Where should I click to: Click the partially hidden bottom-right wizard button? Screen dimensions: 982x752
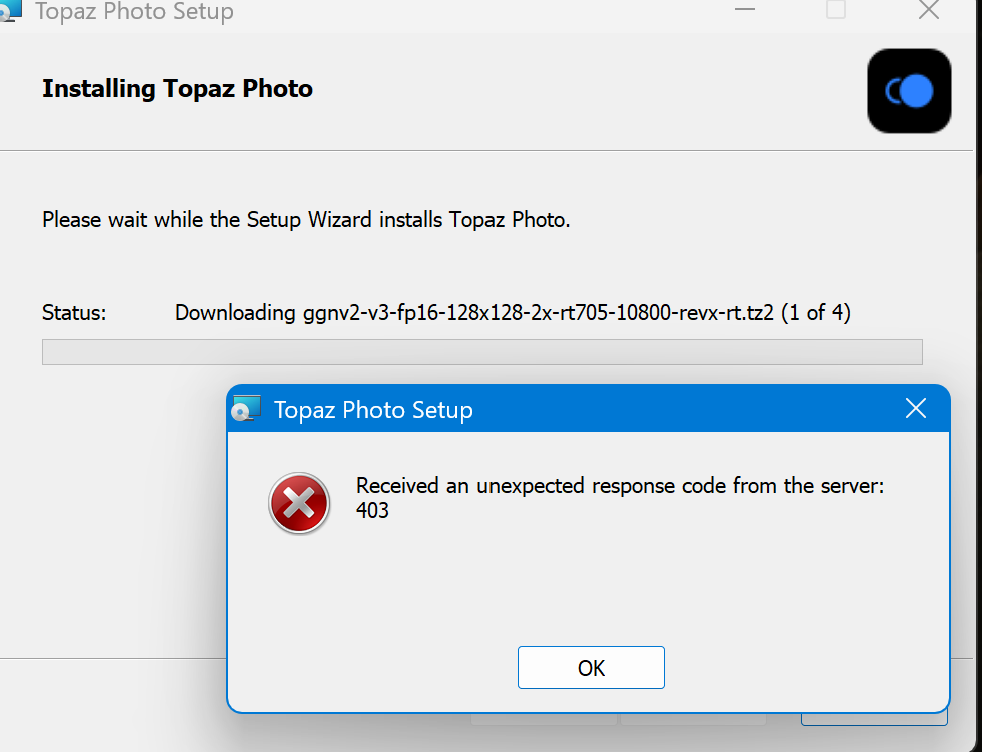[x=875, y=718]
